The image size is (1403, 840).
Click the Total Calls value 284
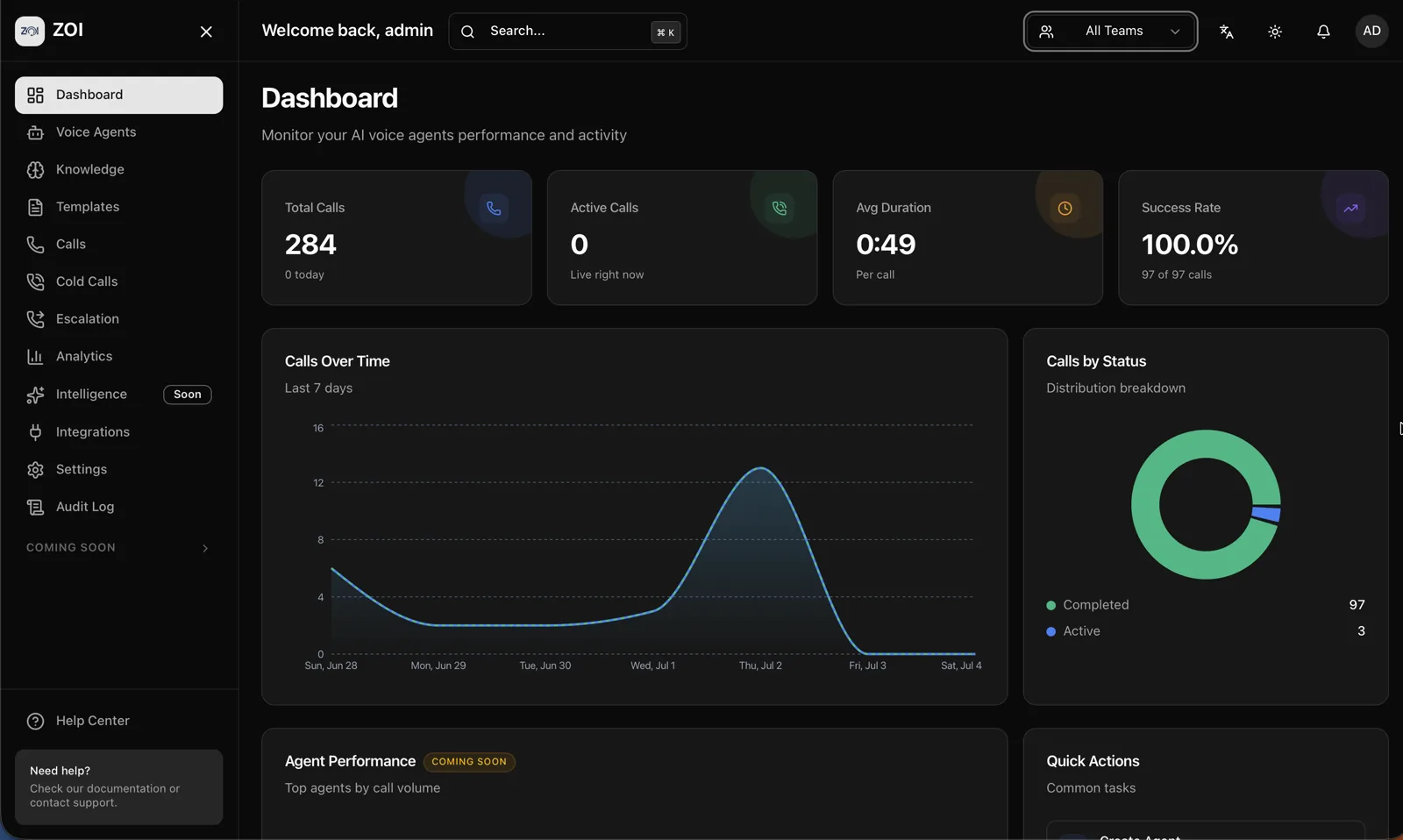point(310,245)
